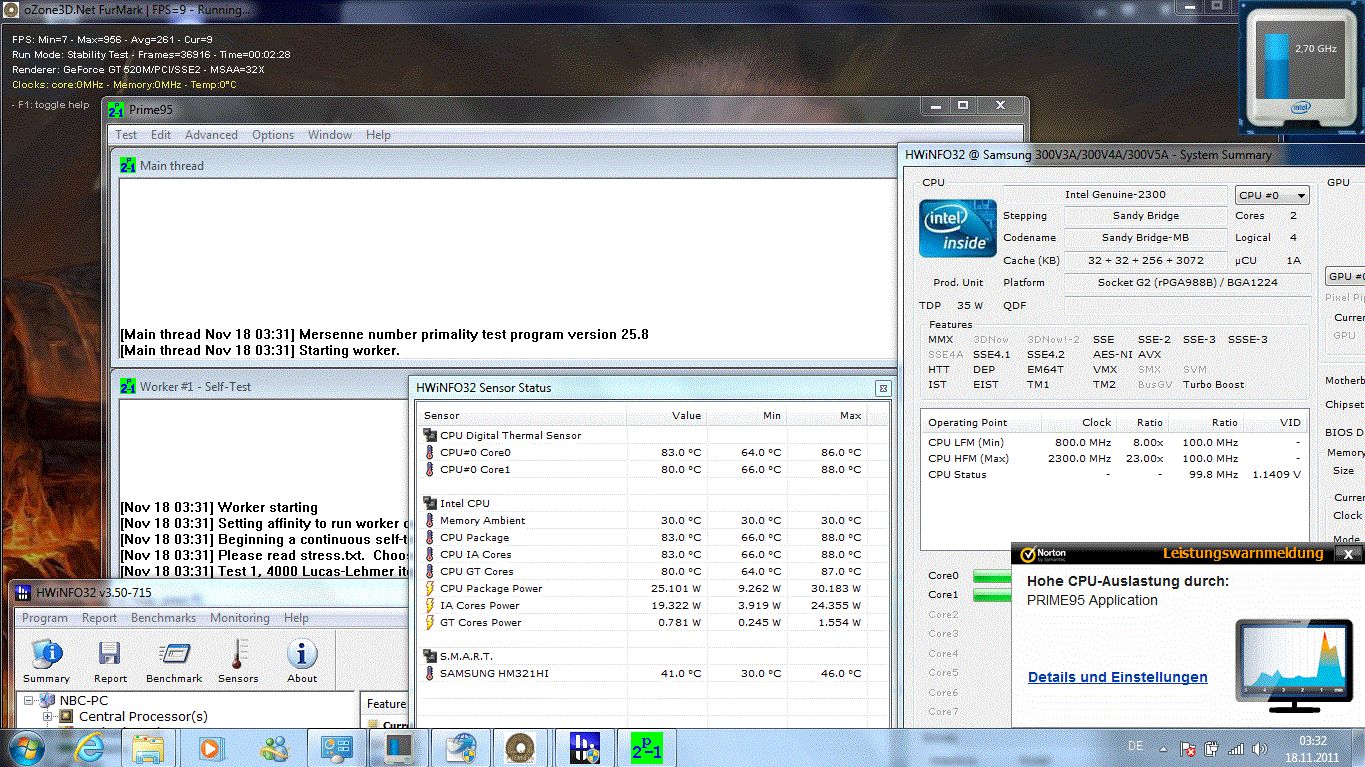This screenshot has height=767, width=1365.
Task: Click the CPU Digital Thermal Sensor group icon
Action: click(430, 435)
